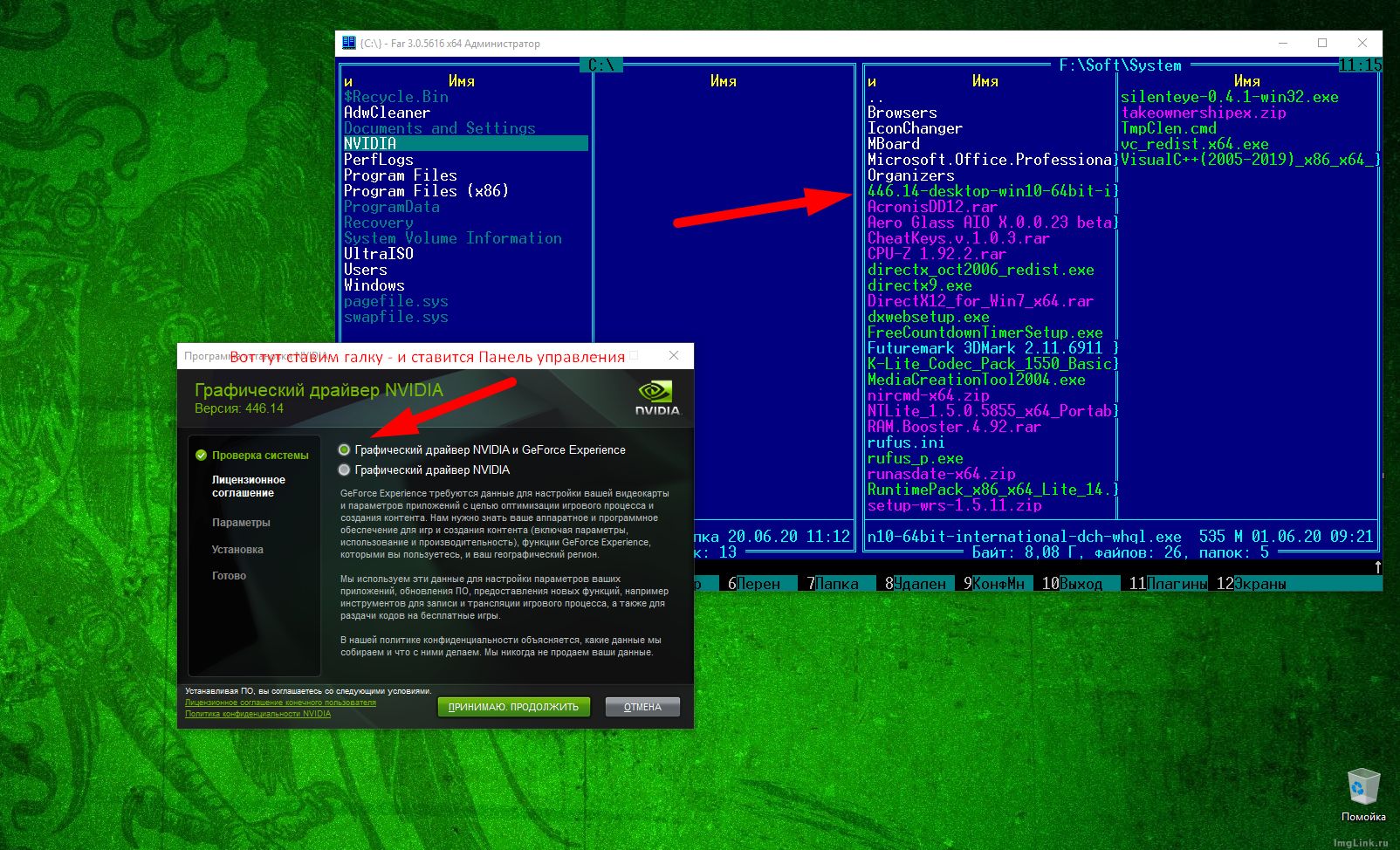Click the green System Check checkmark icon
Screen dimensions: 1400x850
pos(202,456)
